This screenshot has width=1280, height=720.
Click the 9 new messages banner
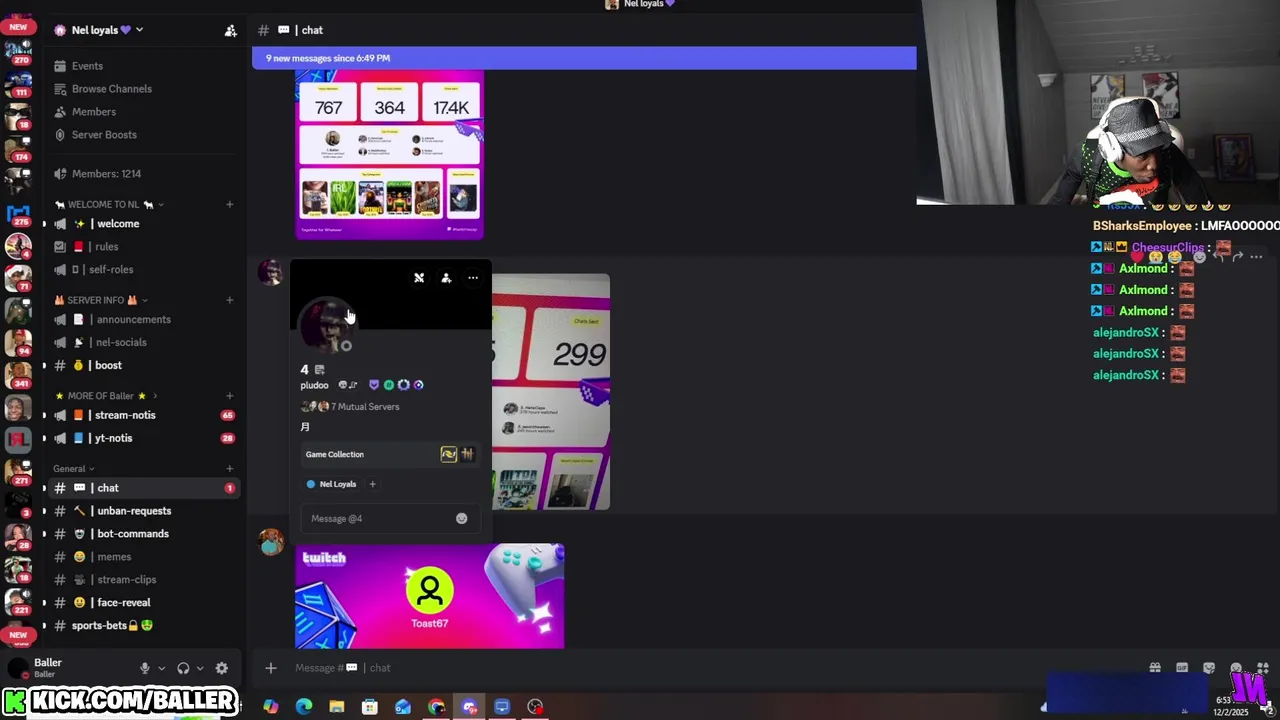click(584, 58)
